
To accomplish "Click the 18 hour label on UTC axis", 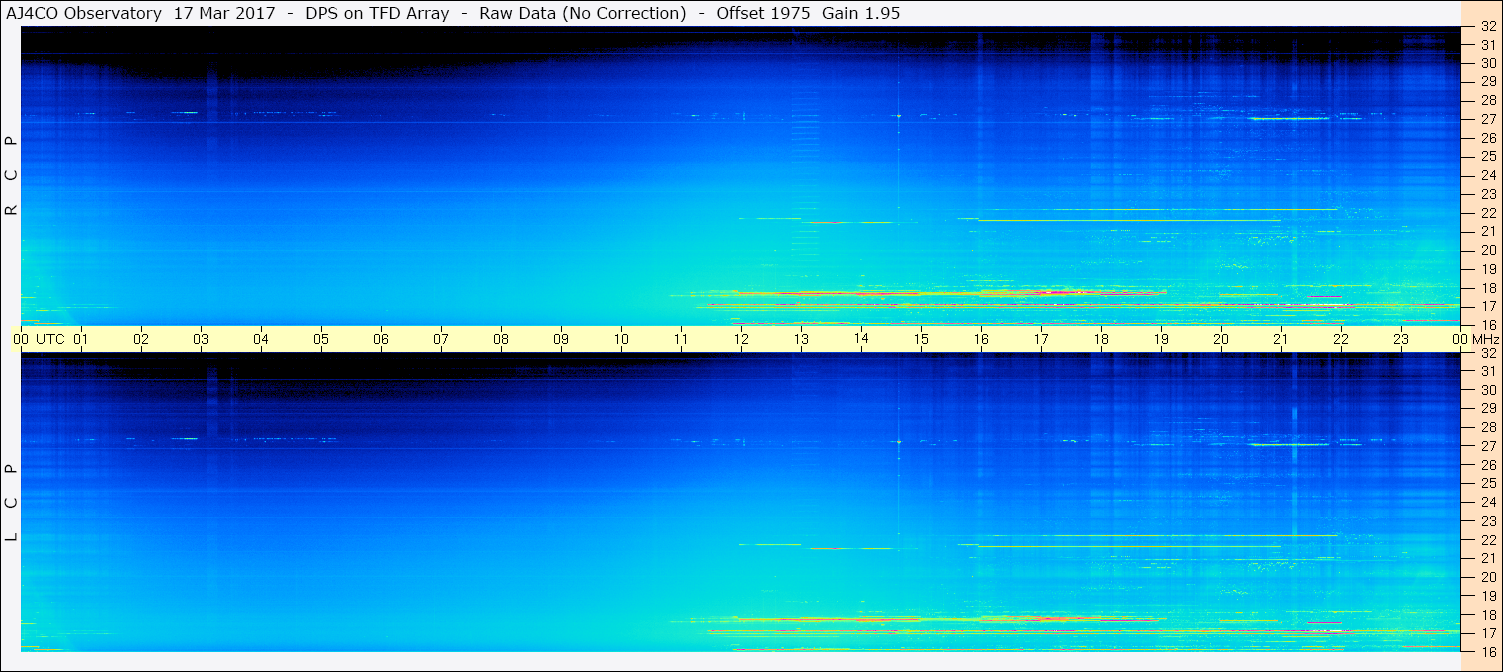I will pyautogui.click(x=1101, y=339).
